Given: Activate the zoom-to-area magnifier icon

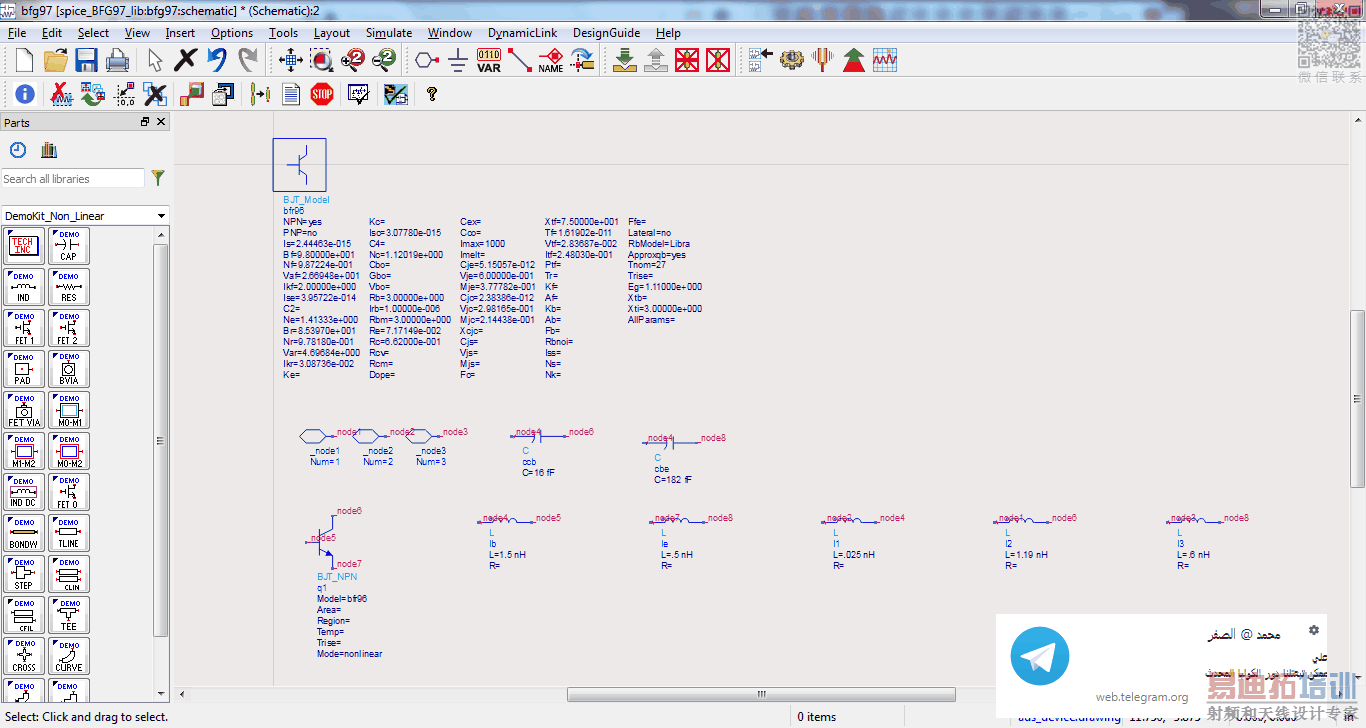Looking at the screenshot, I should 322,60.
